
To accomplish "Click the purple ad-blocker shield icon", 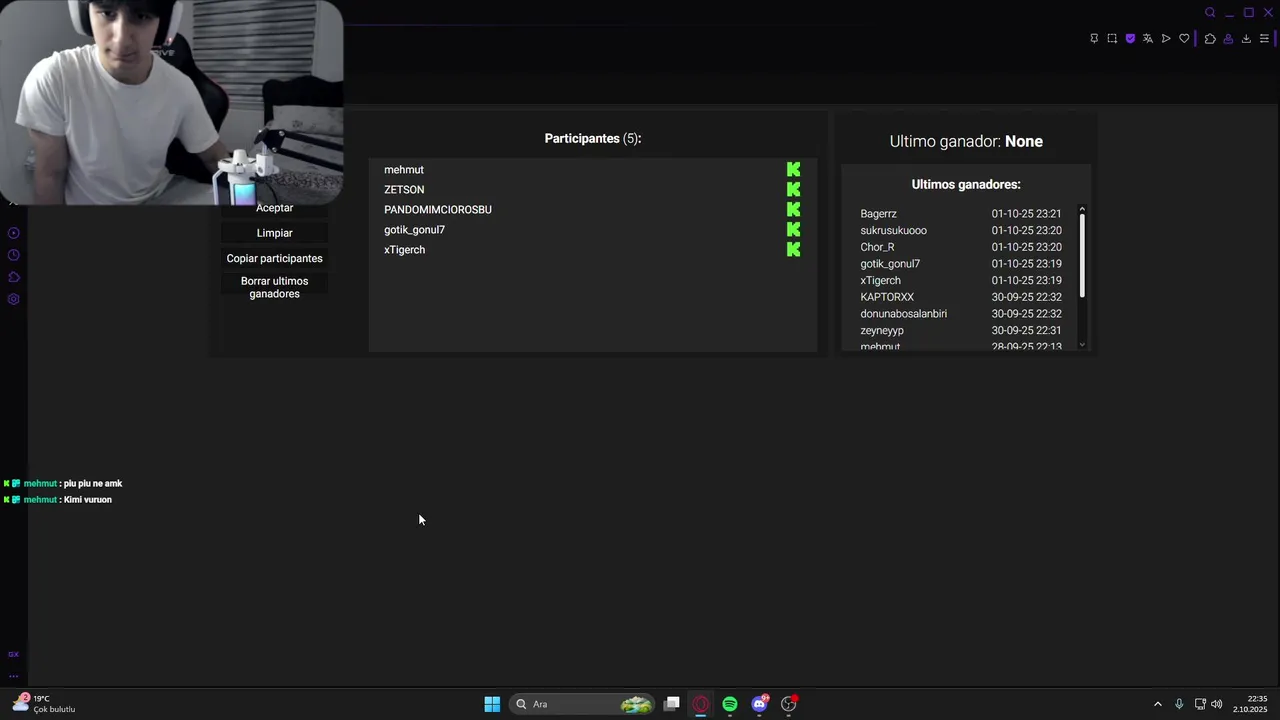I will [1130, 39].
